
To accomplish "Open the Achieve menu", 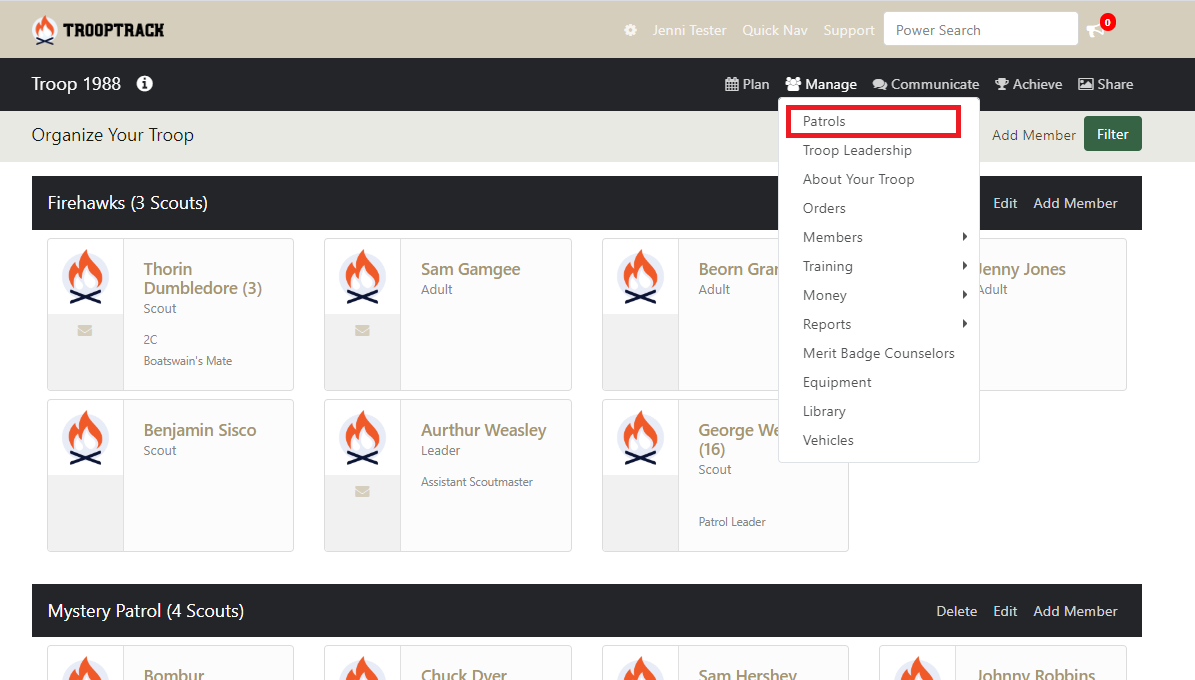I will 1029,84.
